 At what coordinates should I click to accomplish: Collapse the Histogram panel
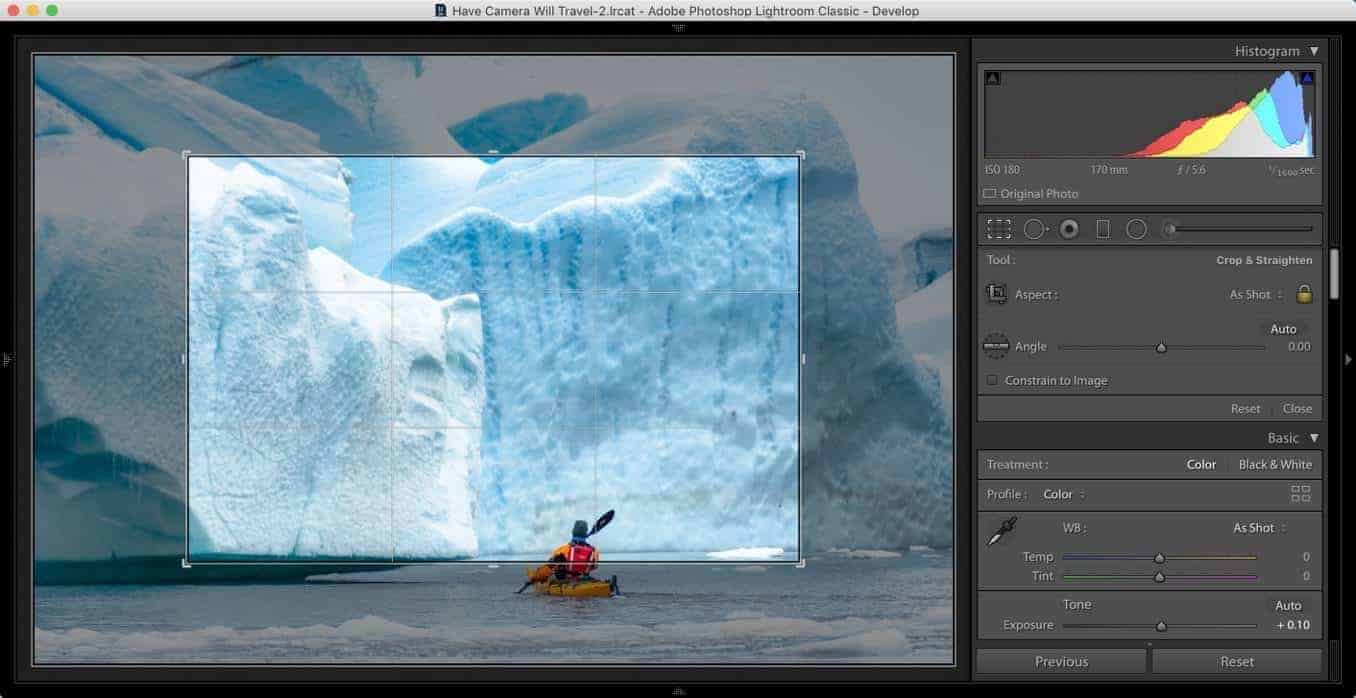1314,51
